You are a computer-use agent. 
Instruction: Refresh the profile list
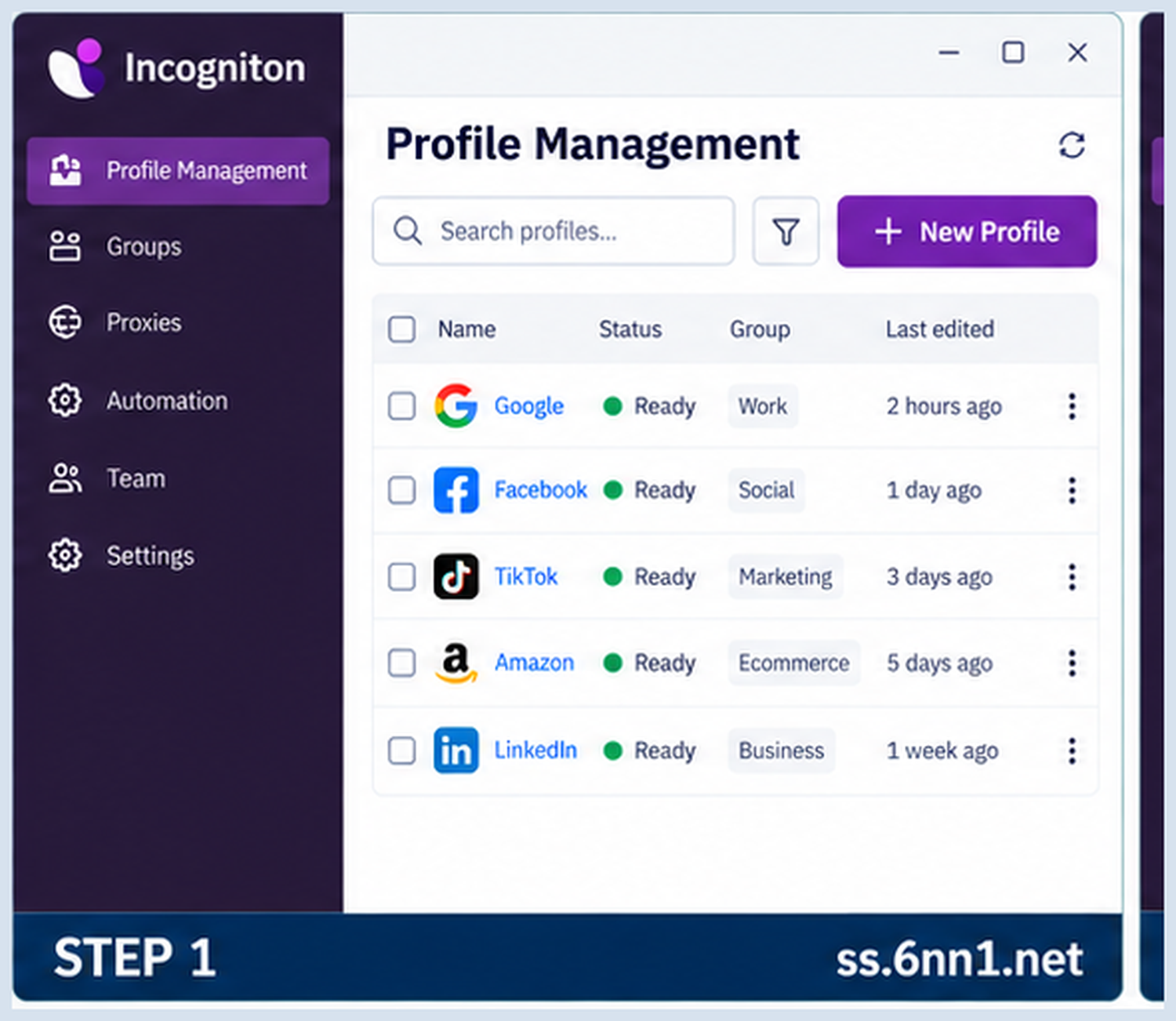click(x=1072, y=145)
